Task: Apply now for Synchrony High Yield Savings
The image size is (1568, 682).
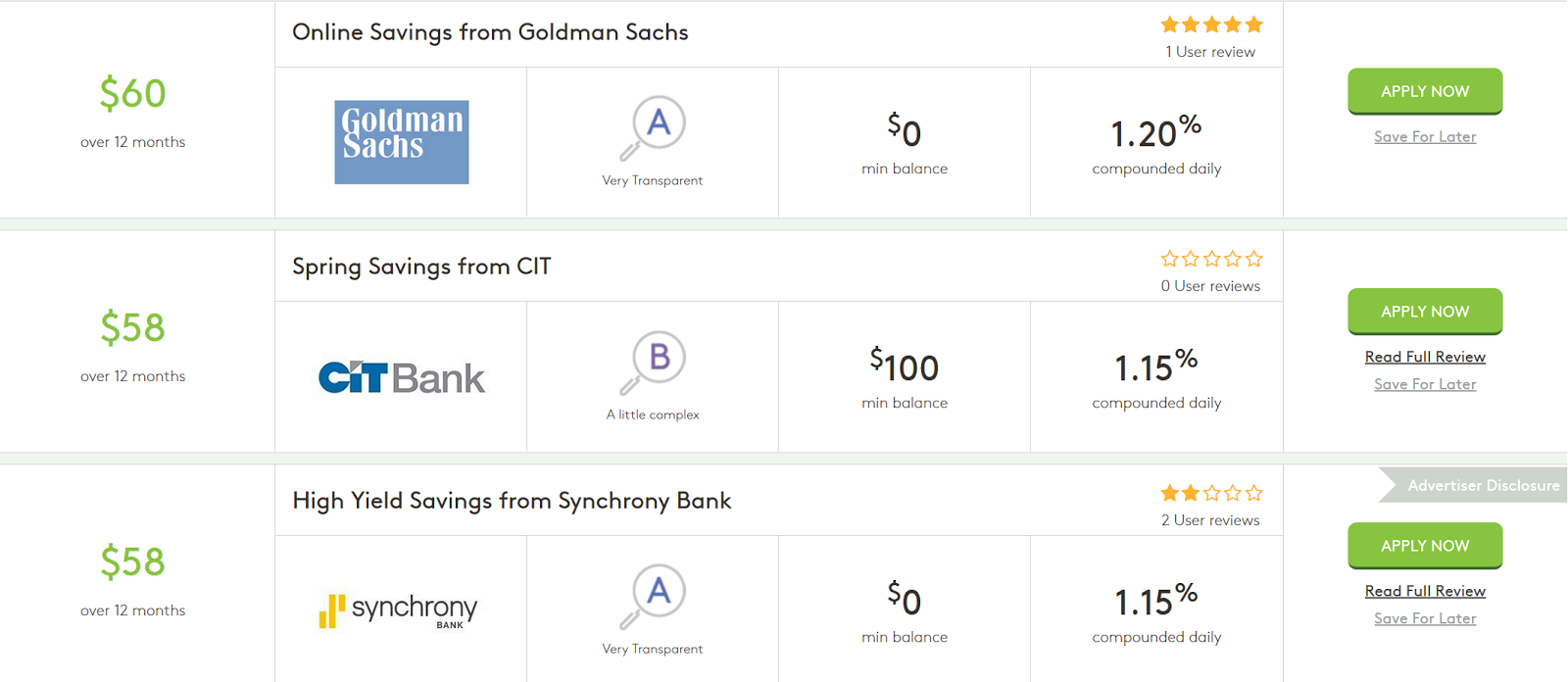Action: click(x=1424, y=546)
